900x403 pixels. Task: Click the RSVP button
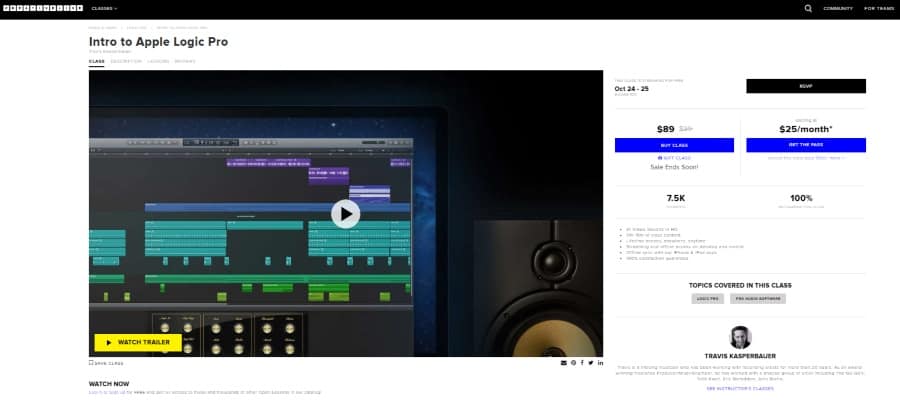[x=806, y=86]
